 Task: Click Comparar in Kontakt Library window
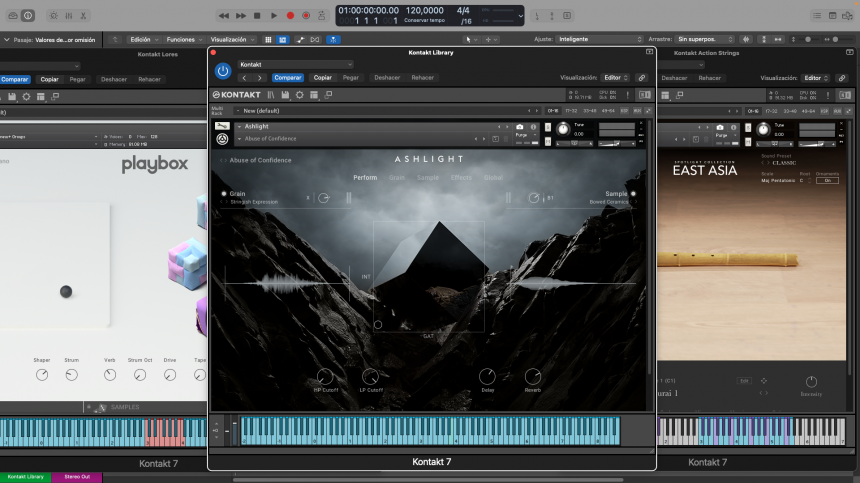point(287,78)
